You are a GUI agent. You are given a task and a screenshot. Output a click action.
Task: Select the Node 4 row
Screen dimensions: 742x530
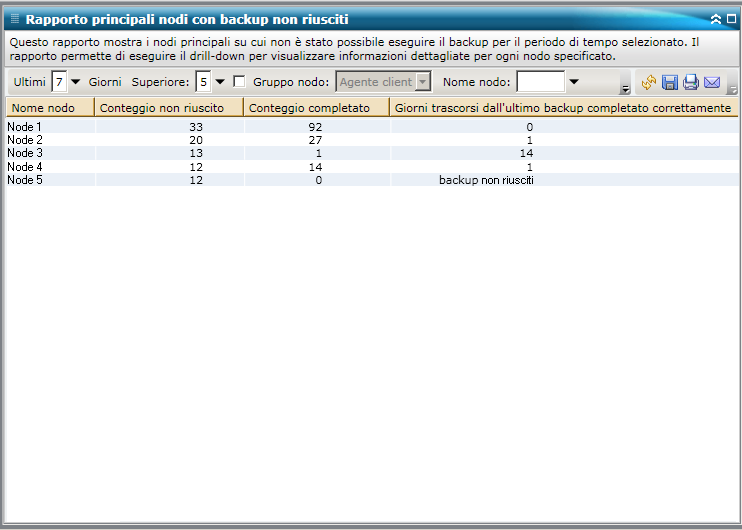[x=372, y=167]
